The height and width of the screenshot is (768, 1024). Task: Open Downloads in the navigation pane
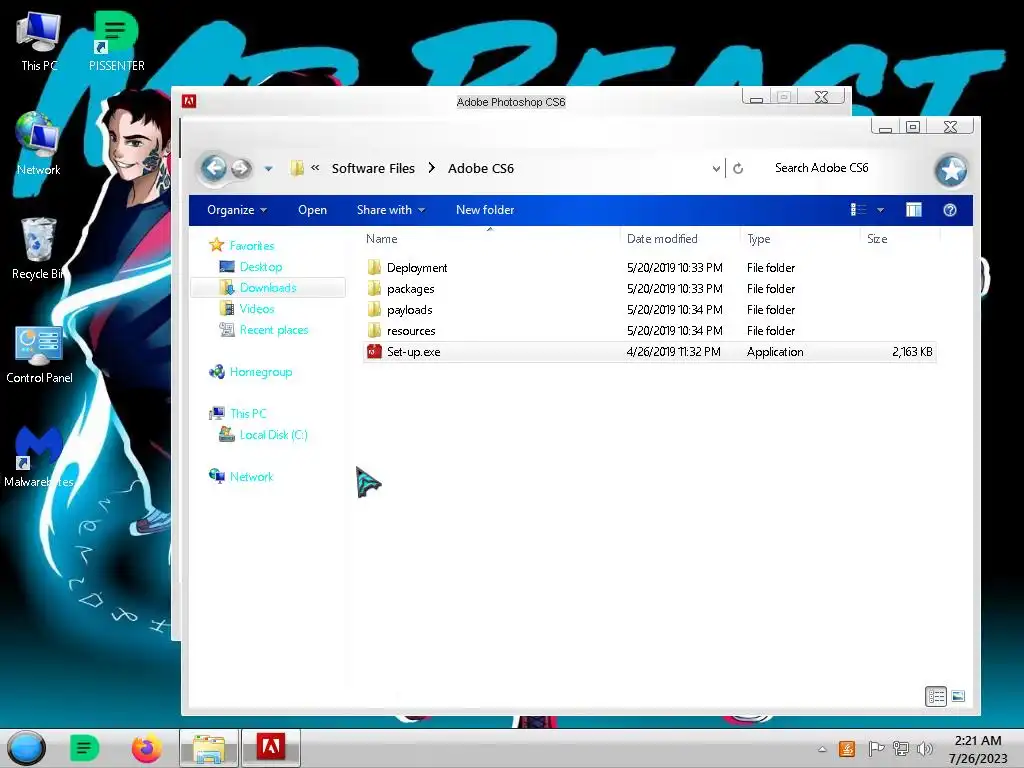[268, 287]
